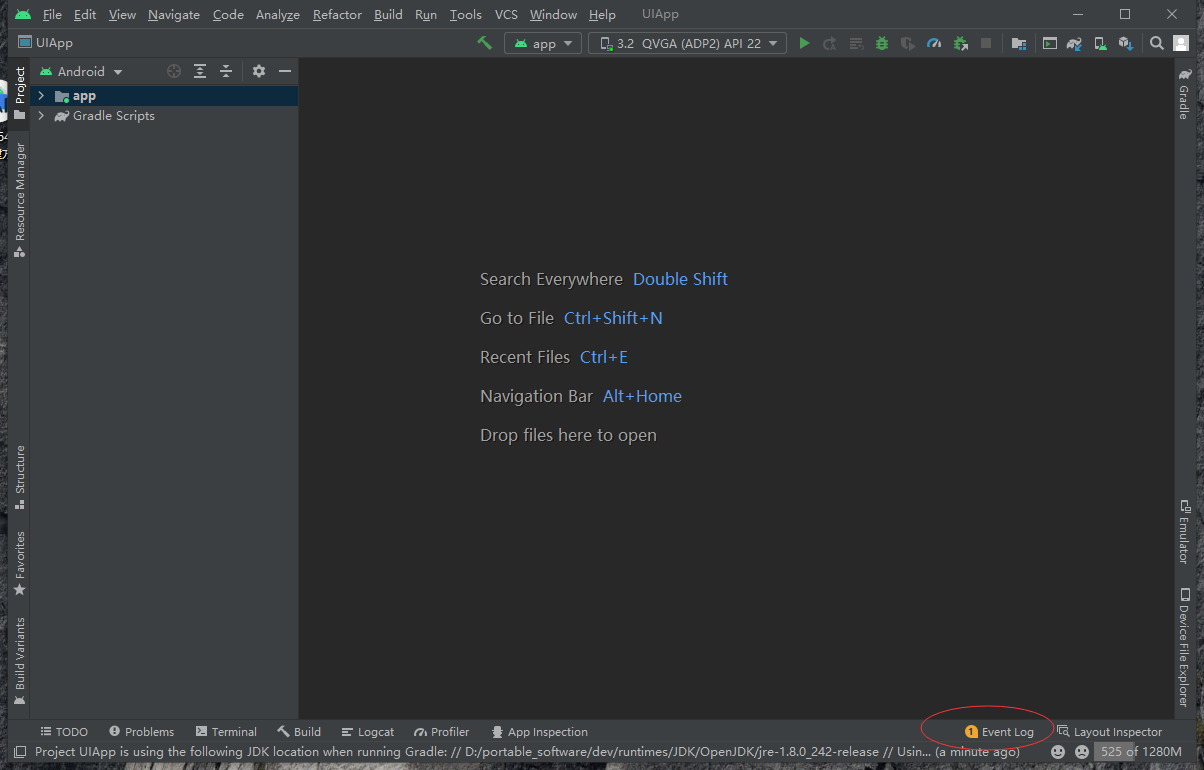The width and height of the screenshot is (1204, 770).
Task: Open the Refactor menu
Action: pyautogui.click(x=337, y=15)
